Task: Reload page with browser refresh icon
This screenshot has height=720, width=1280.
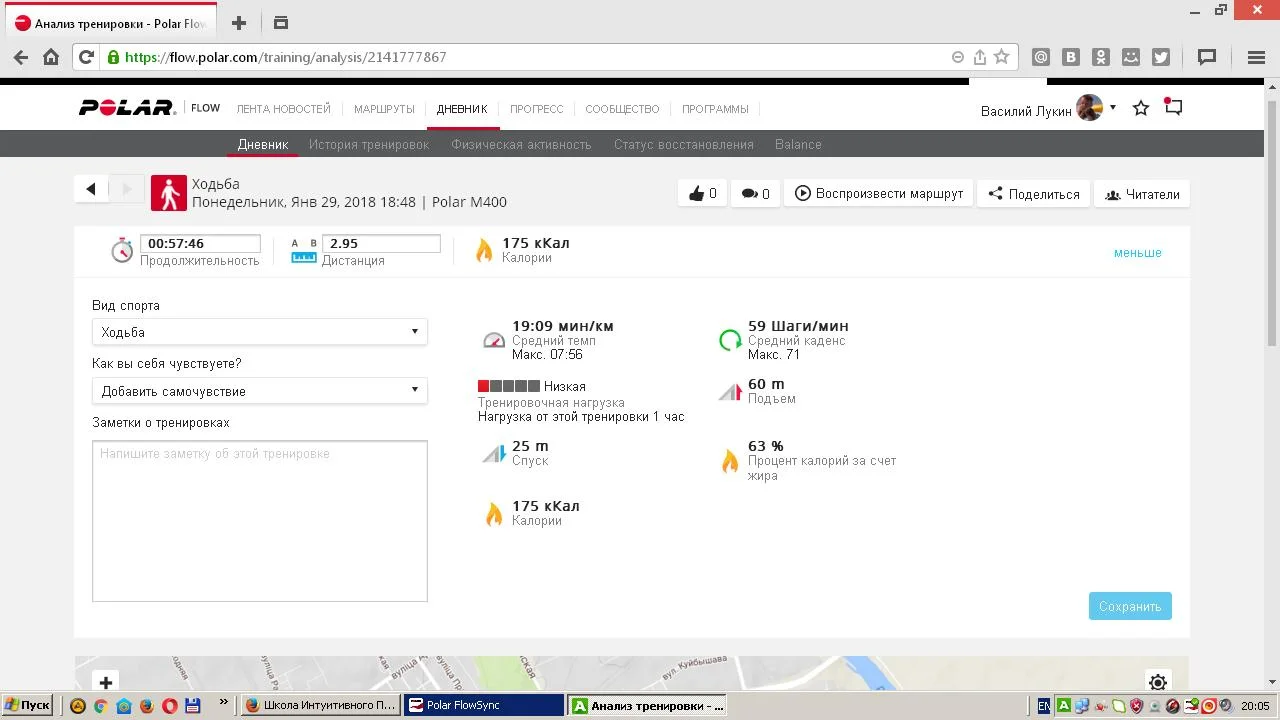Action: tap(86, 57)
